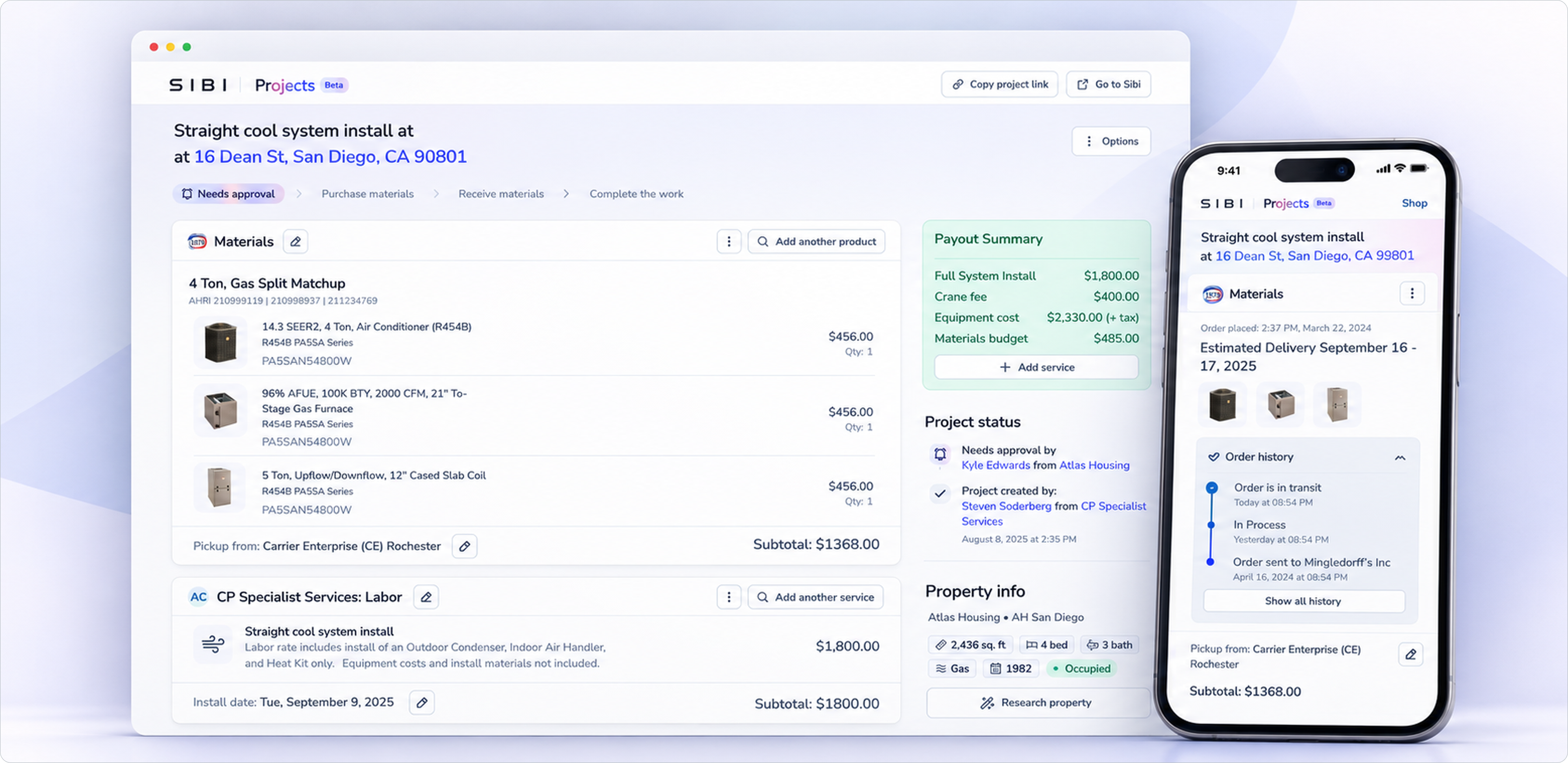This screenshot has width=1568, height=763.
Task: Click the gas furnace product thumbnail
Action: 220,410
